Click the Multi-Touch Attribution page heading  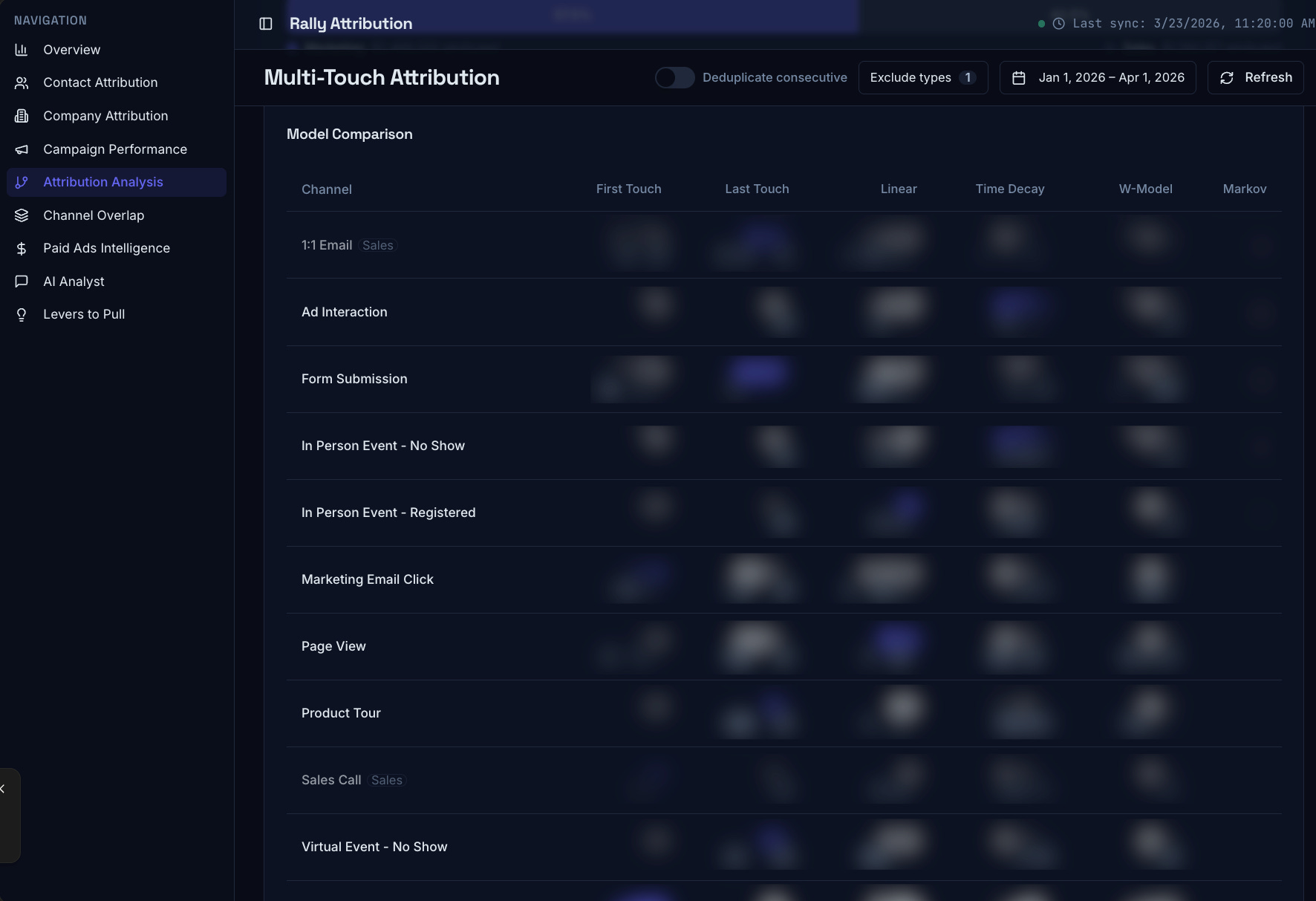(x=382, y=77)
